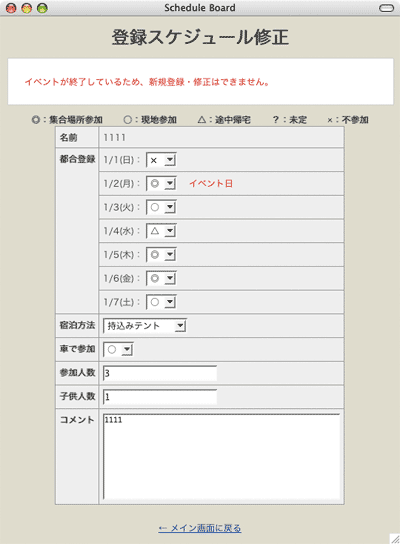The height and width of the screenshot is (544, 400).
Task: Click inside the コメント text area
Action: click(221, 457)
